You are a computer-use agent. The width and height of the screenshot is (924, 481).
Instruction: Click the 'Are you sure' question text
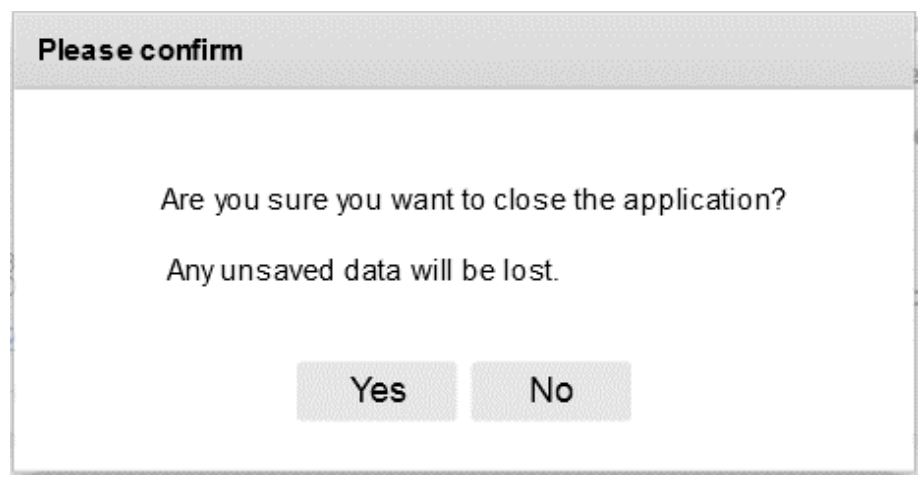click(473, 200)
